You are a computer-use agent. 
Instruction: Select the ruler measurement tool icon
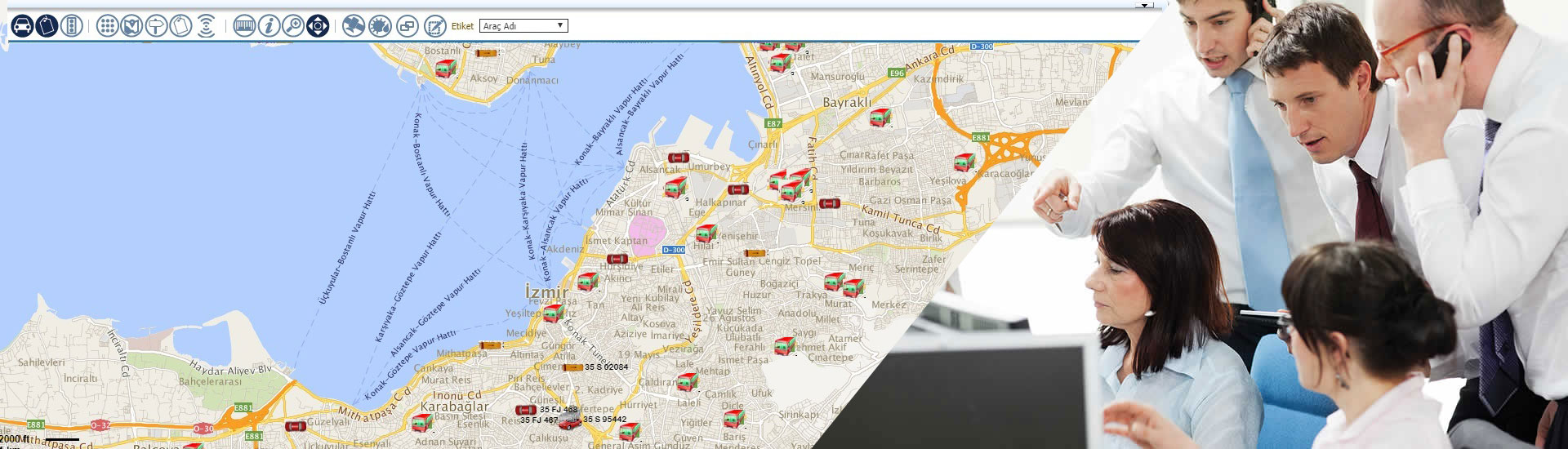tap(244, 26)
